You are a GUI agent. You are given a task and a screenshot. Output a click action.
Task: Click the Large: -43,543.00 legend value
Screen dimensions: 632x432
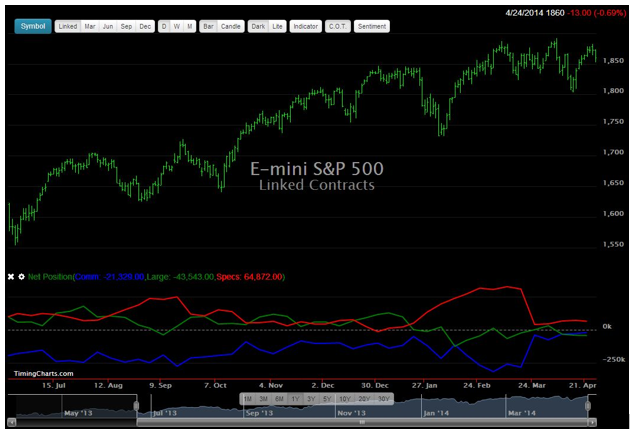180,277
